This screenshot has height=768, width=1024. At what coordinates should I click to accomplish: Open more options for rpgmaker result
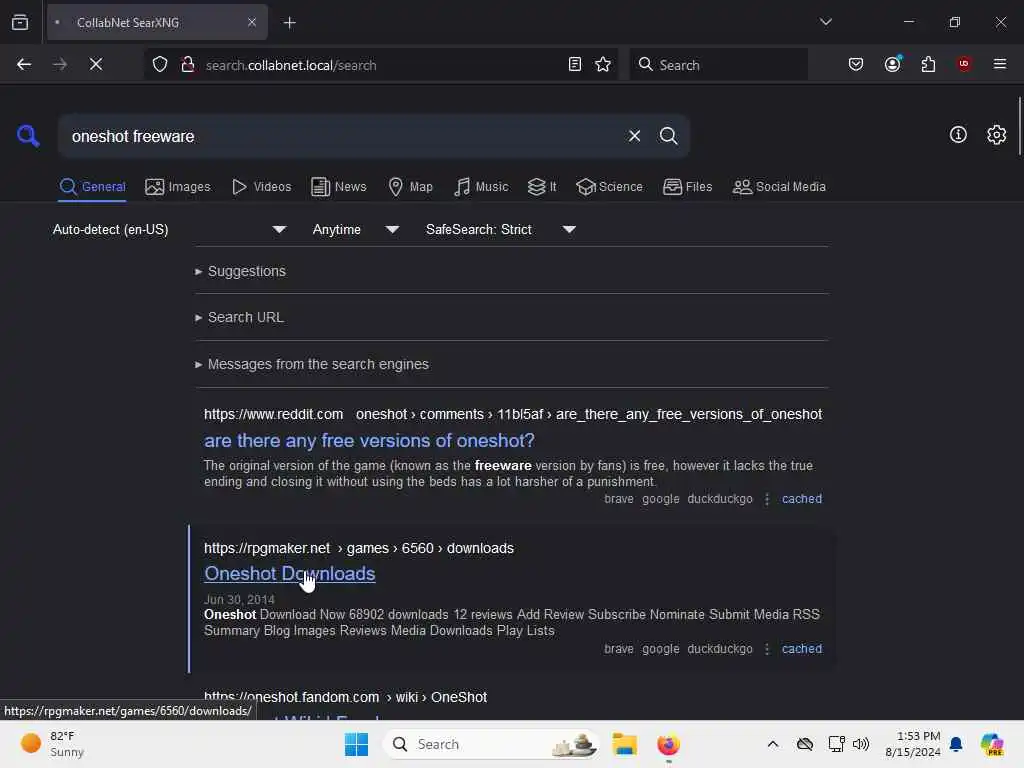767,649
